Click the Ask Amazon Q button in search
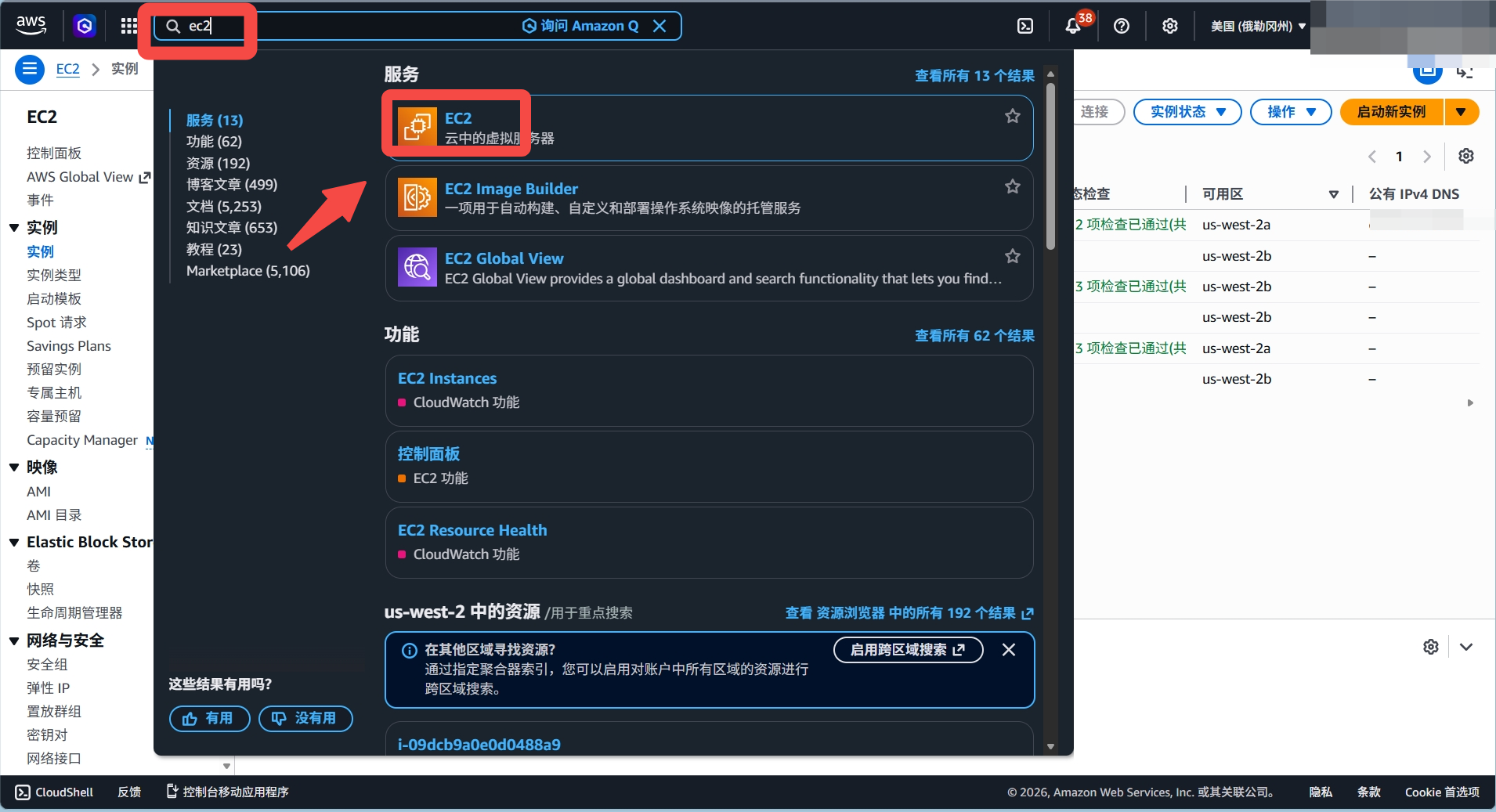 click(x=580, y=26)
